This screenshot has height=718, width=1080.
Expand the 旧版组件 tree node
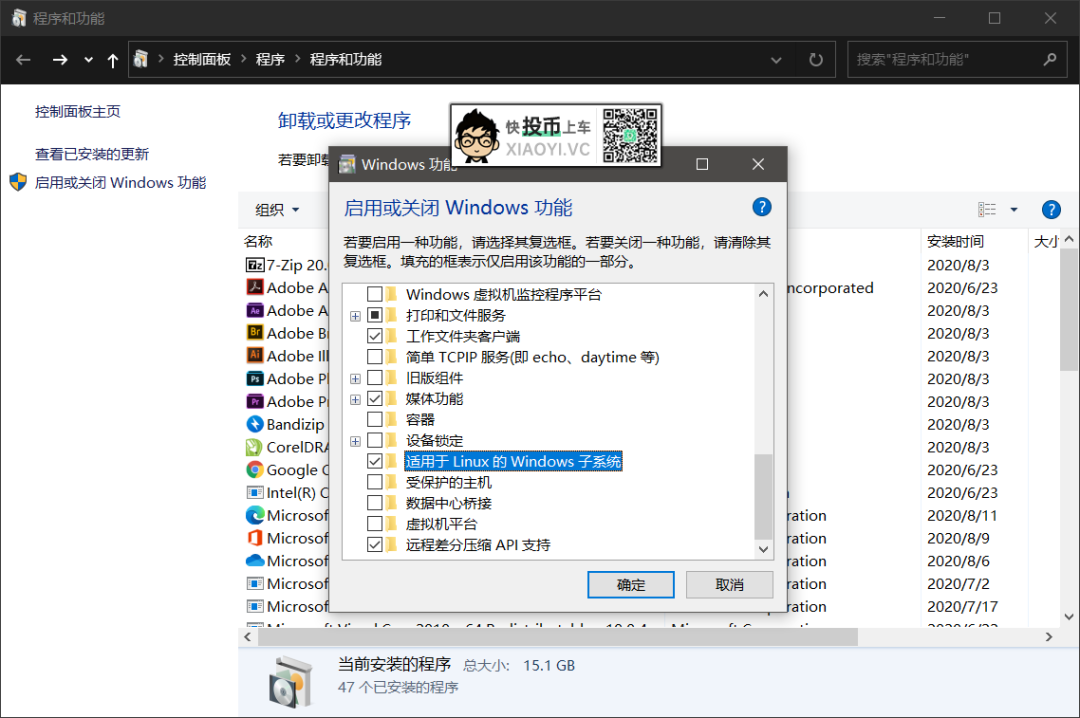[x=355, y=378]
